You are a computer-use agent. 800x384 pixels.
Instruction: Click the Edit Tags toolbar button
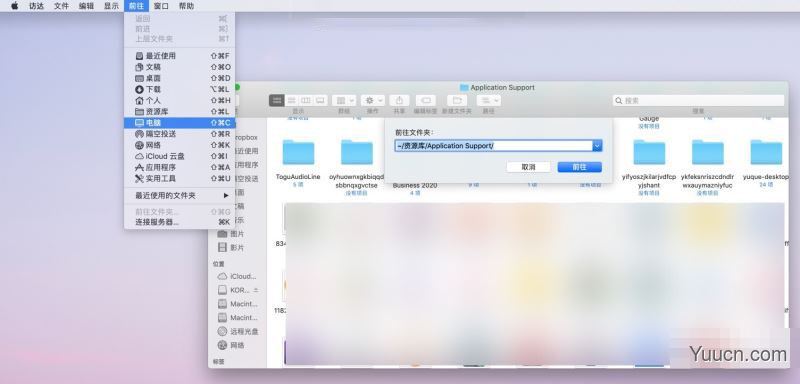[x=426, y=100]
